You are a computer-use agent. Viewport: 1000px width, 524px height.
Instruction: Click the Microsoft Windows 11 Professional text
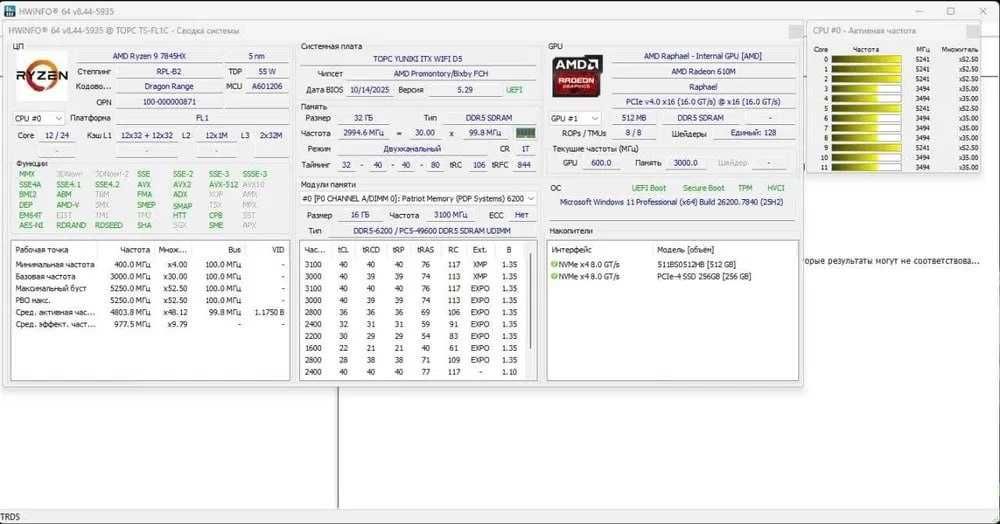pos(671,202)
